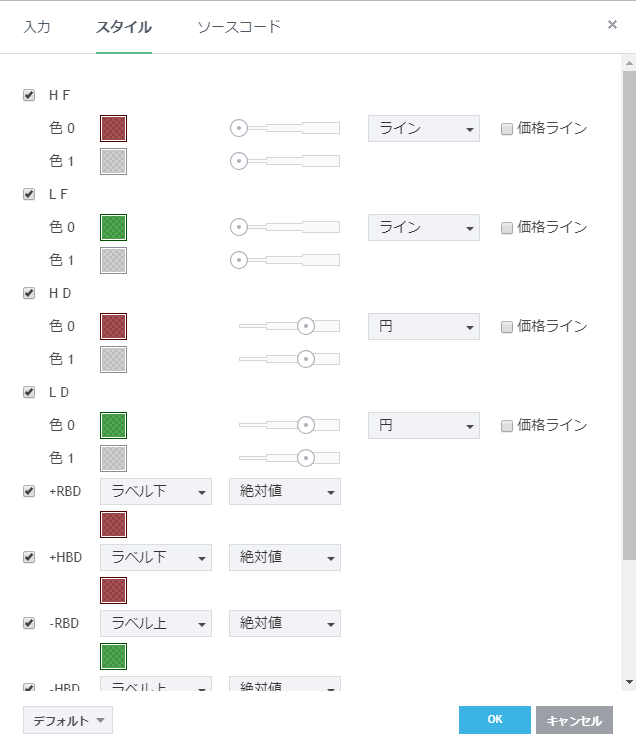
Task: Uncheck the H F checkbox
Action: pyautogui.click(x=29, y=96)
